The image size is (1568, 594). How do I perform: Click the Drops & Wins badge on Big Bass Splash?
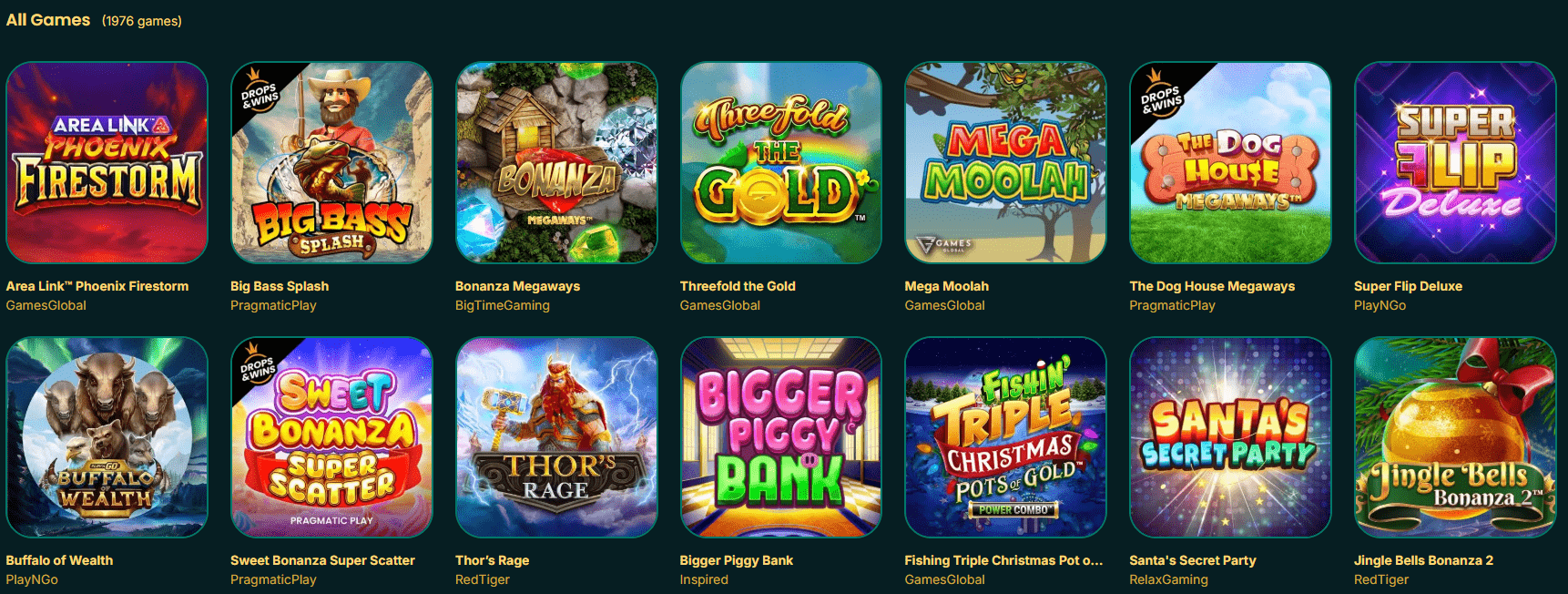pyautogui.click(x=258, y=93)
